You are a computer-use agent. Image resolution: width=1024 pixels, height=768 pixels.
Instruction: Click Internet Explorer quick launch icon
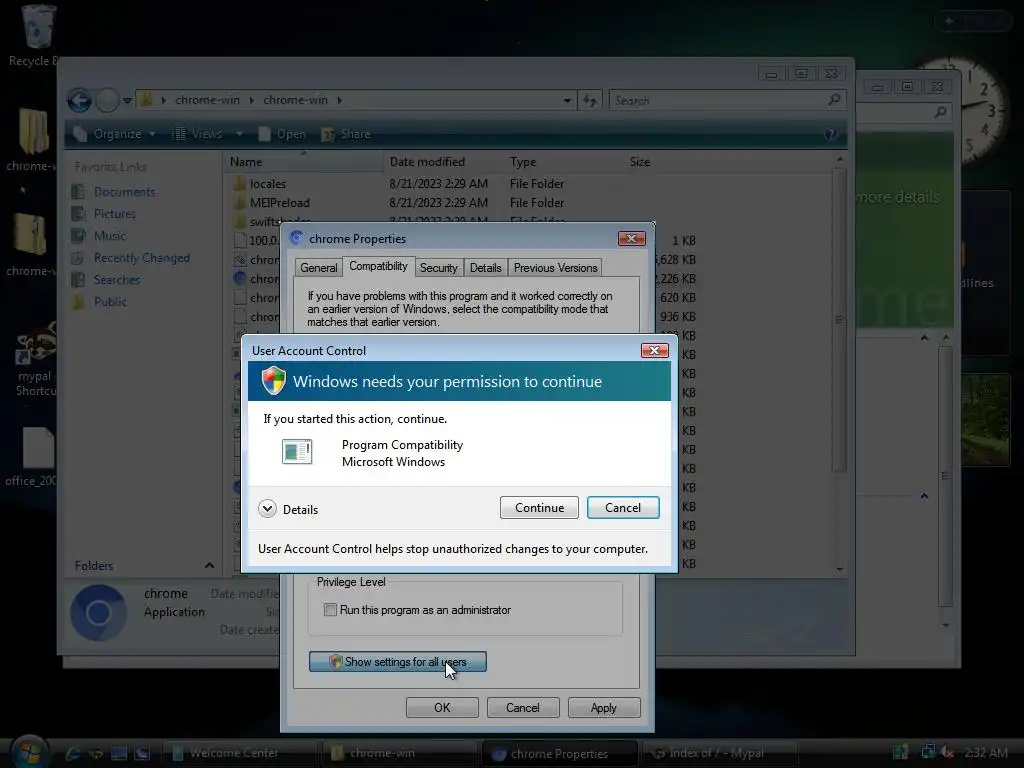pos(73,754)
